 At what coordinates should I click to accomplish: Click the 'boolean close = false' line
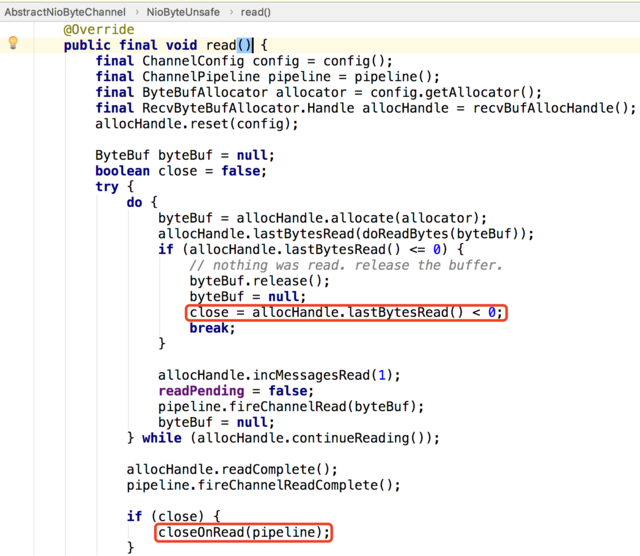(x=181, y=171)
